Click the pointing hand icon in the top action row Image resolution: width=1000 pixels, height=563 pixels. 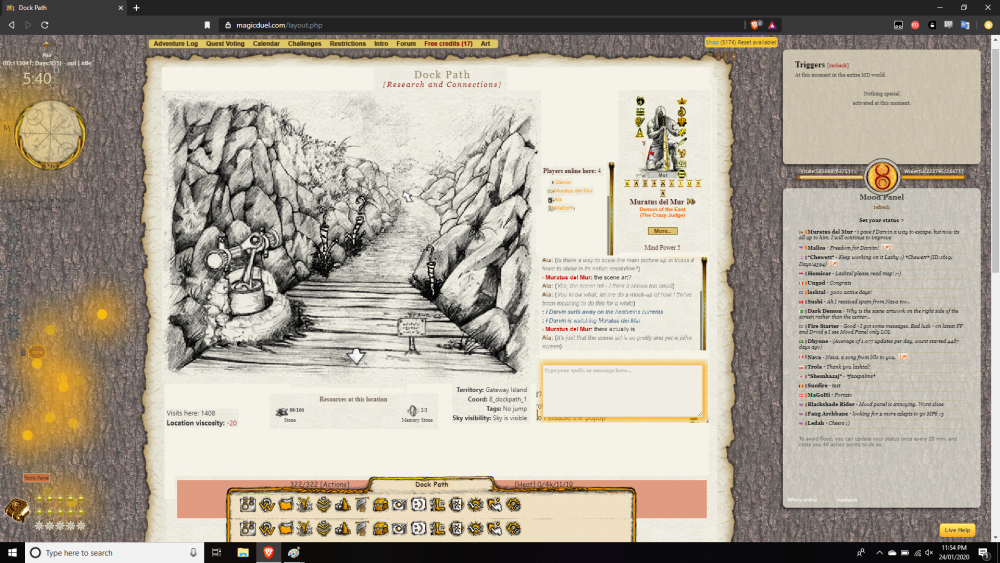coord(494,504)
